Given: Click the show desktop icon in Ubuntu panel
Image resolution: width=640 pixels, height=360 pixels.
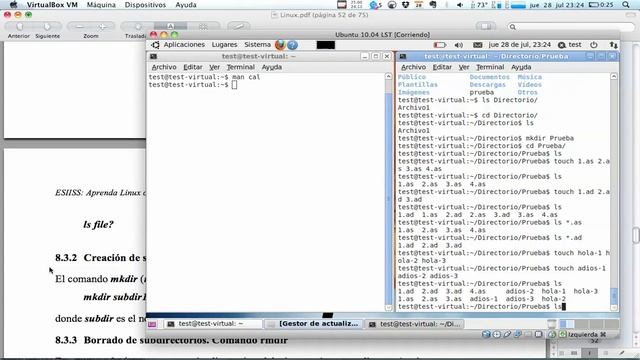Looking at the screenshot, I should (152, 324).
